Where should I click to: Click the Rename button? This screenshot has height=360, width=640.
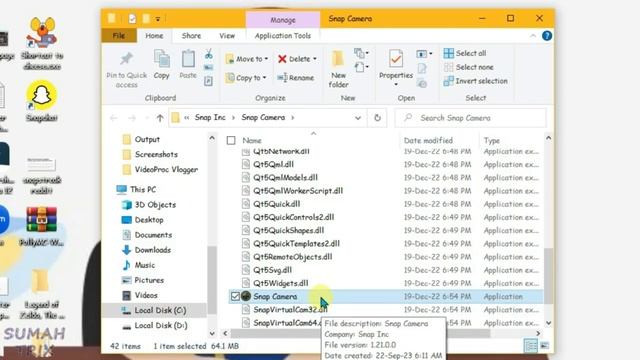pyautogui.click(x=296, y=78)
